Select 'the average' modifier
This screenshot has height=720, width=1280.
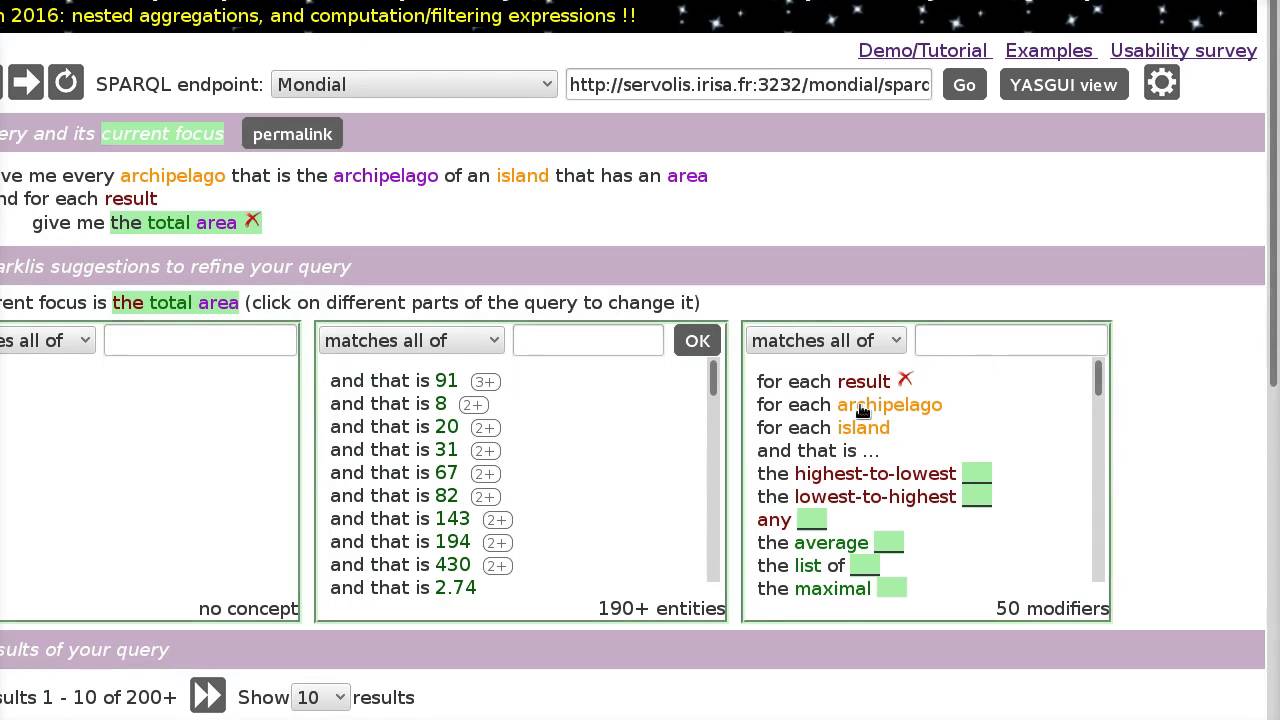(x=830, y=542)
